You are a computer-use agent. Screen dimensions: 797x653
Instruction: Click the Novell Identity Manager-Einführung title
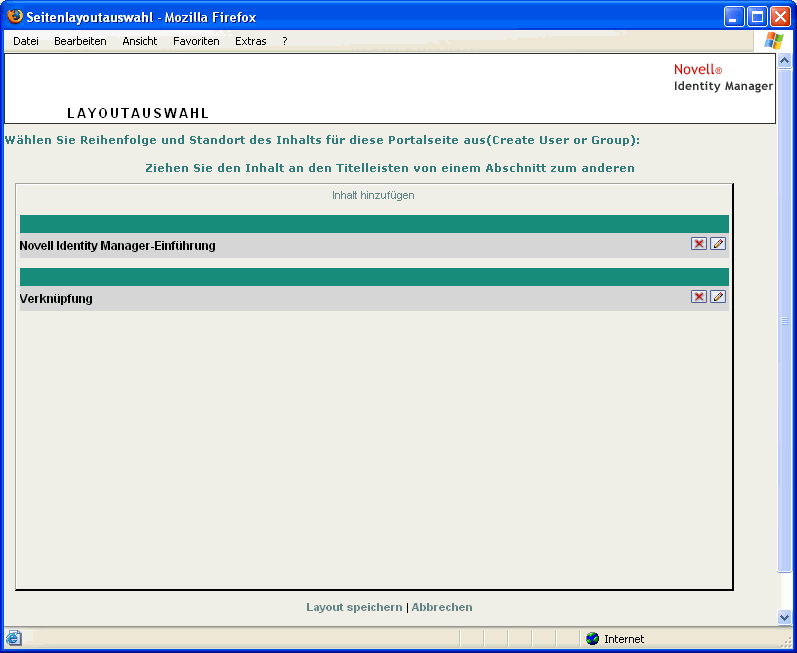click(x=117, y=246)
